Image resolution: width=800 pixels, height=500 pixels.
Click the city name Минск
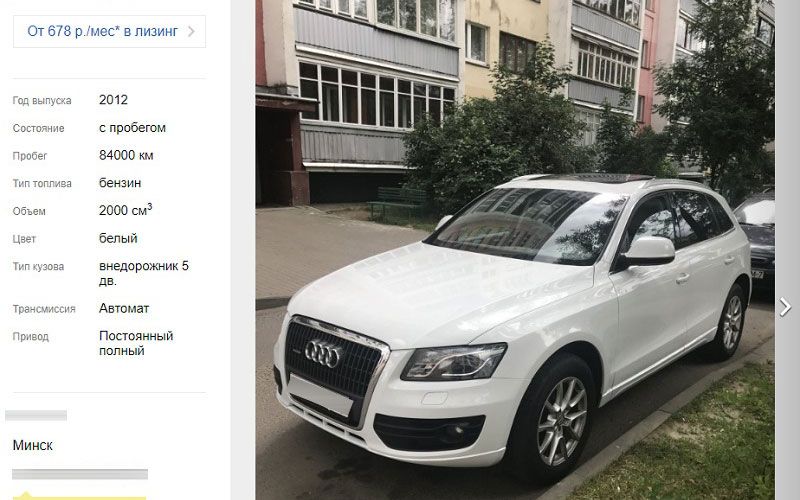[x=33, y=445]
